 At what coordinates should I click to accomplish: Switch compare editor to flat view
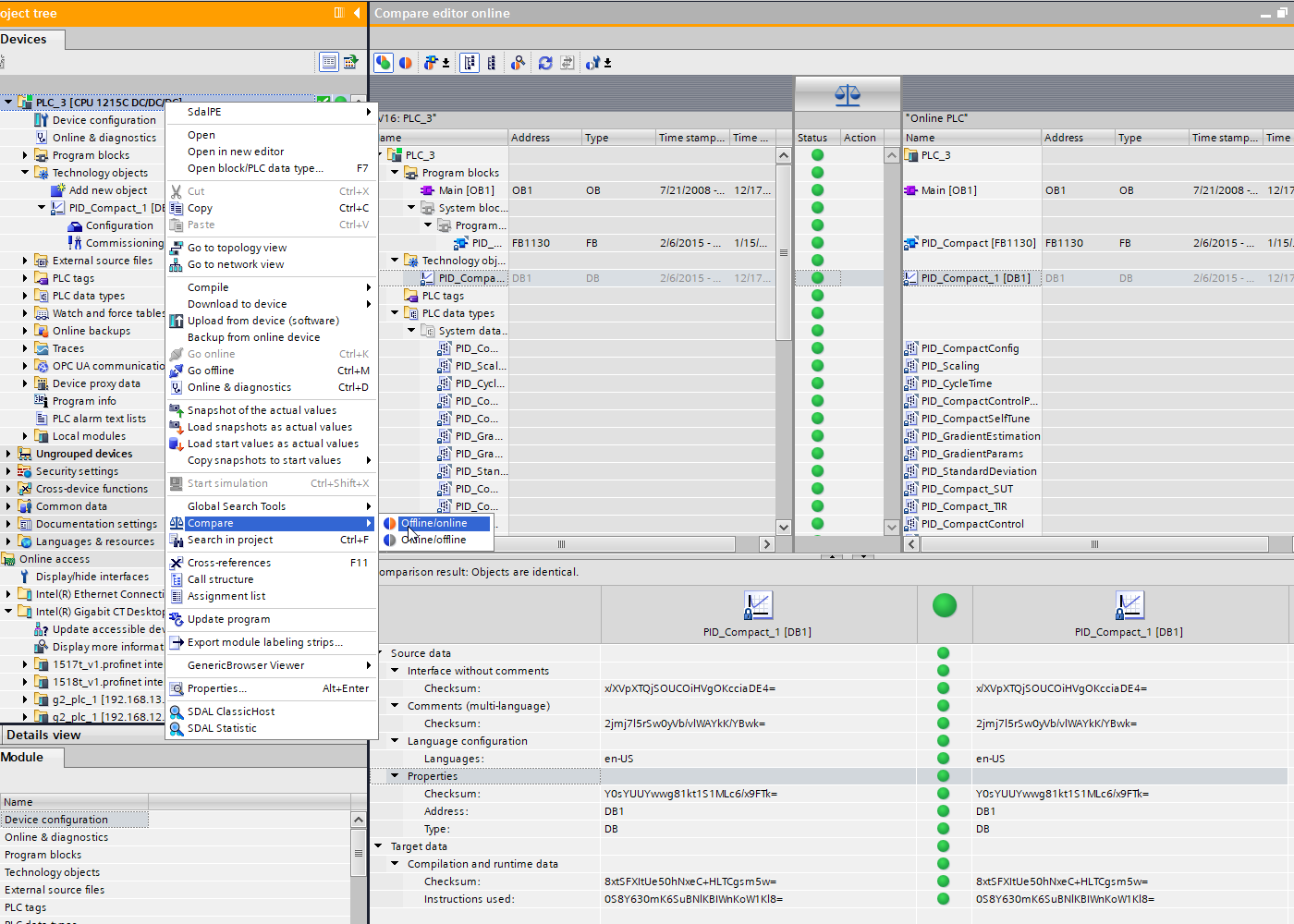(492, 63)
